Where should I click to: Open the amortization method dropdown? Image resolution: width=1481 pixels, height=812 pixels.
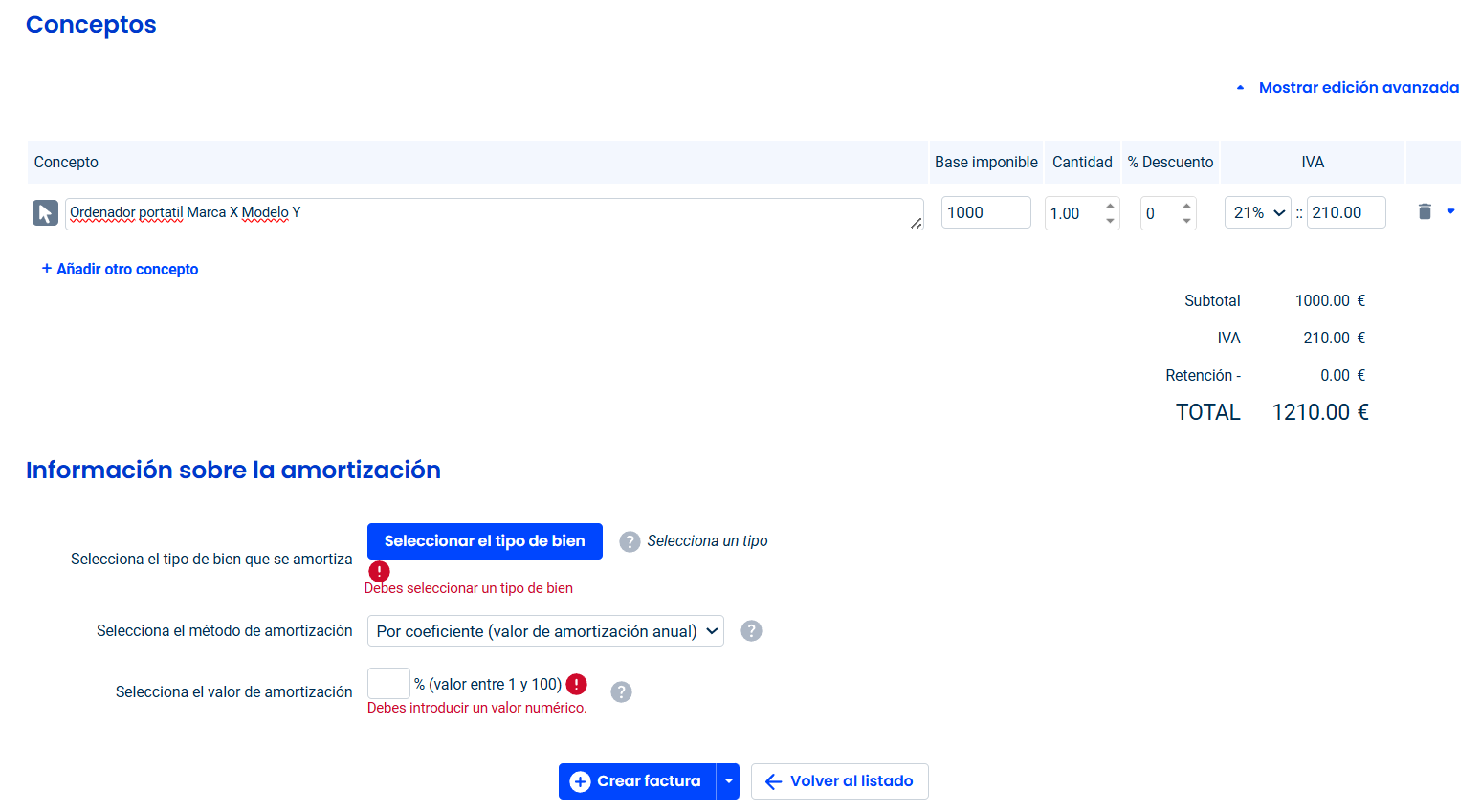point(545,631)
